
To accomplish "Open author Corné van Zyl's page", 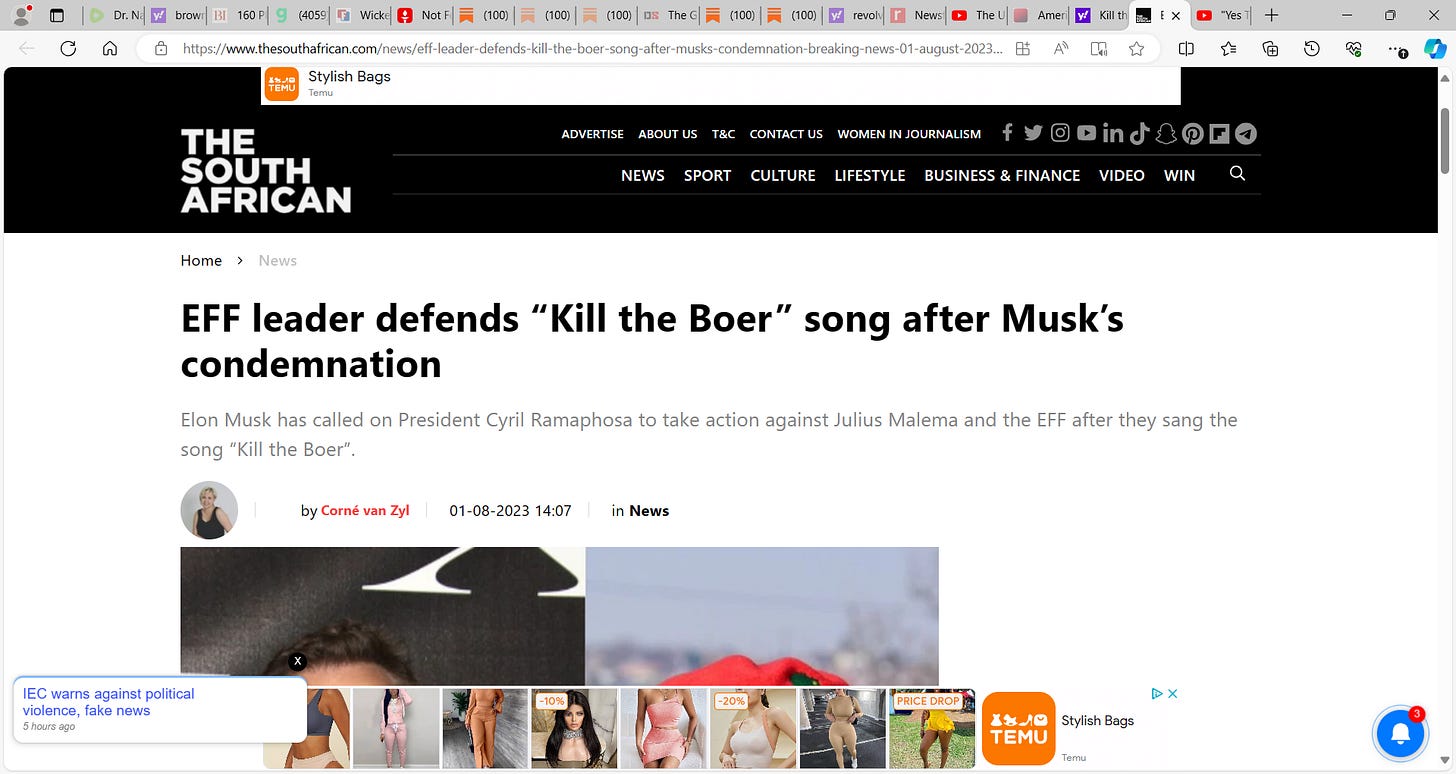I will 365,511.
